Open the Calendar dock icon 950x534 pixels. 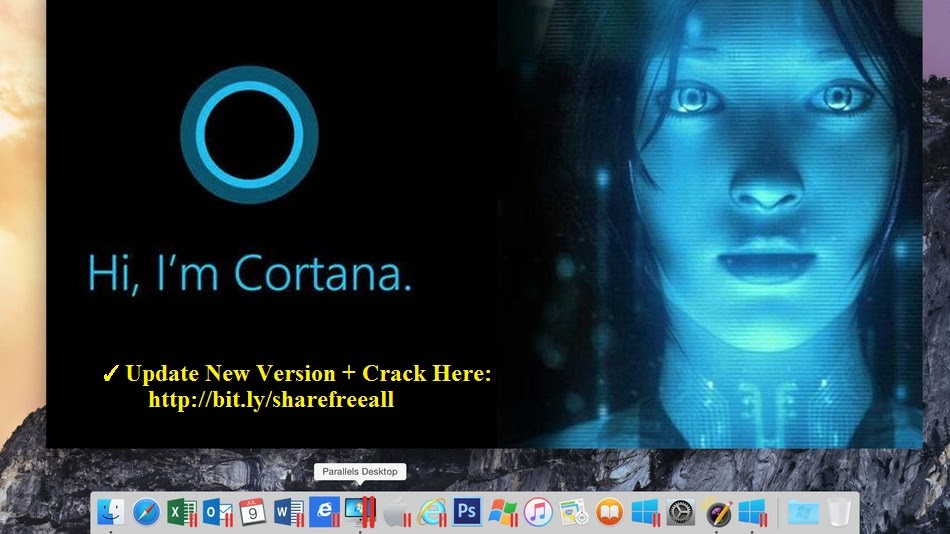(x=253, y=512)
